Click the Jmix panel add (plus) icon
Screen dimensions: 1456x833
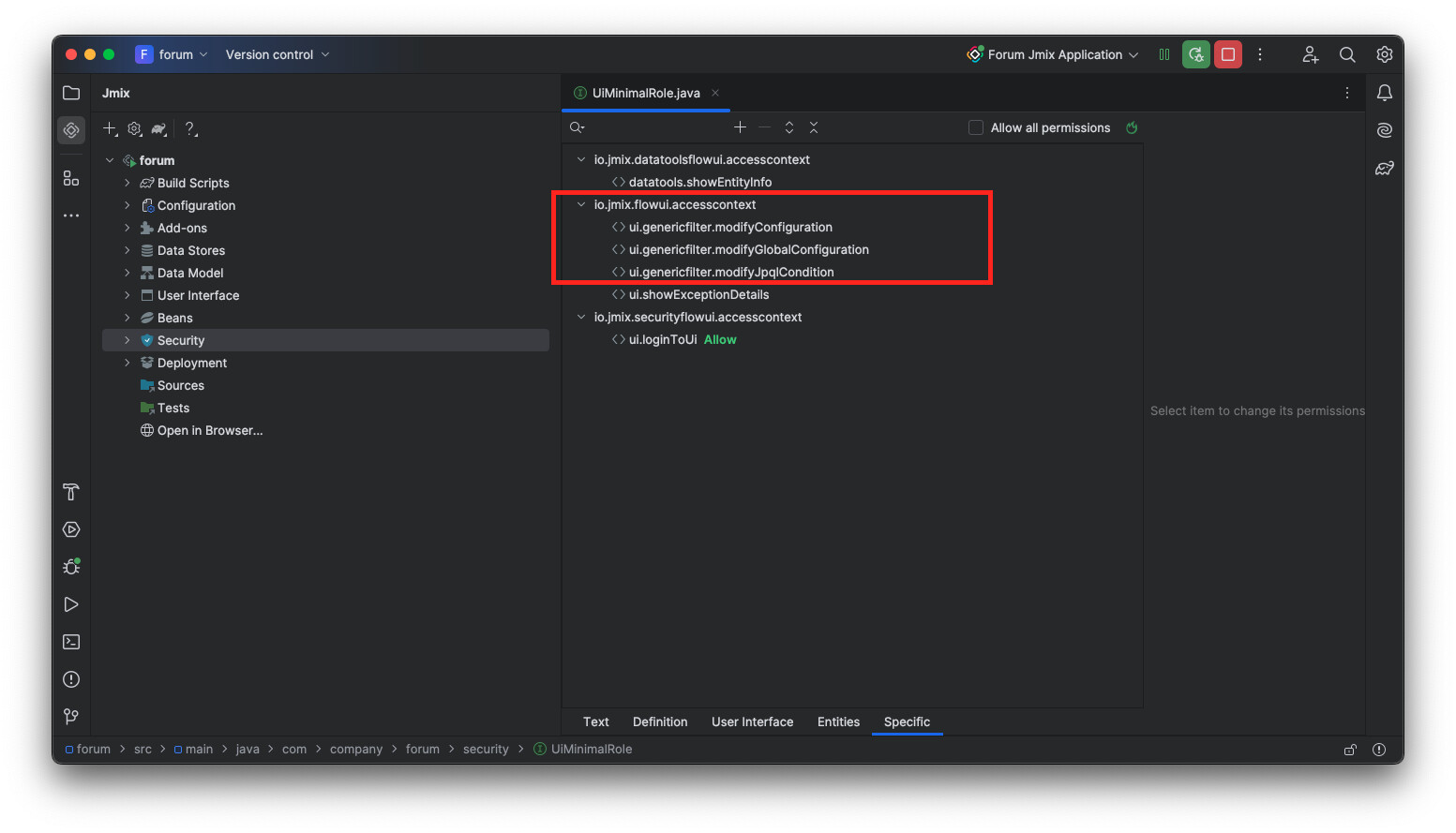point(110,128)
